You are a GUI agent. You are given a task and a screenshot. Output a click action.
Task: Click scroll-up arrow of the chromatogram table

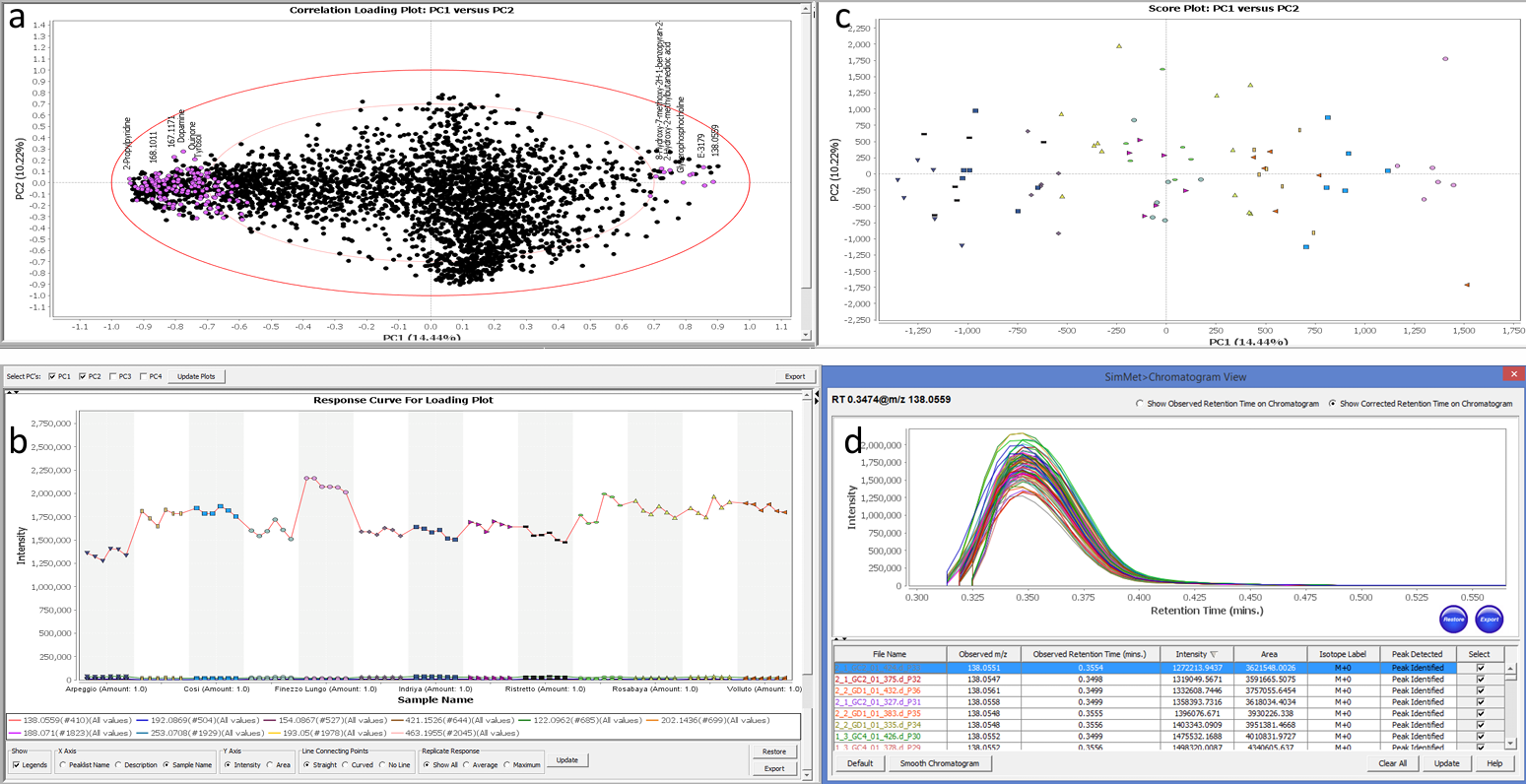click(1509, 669)
